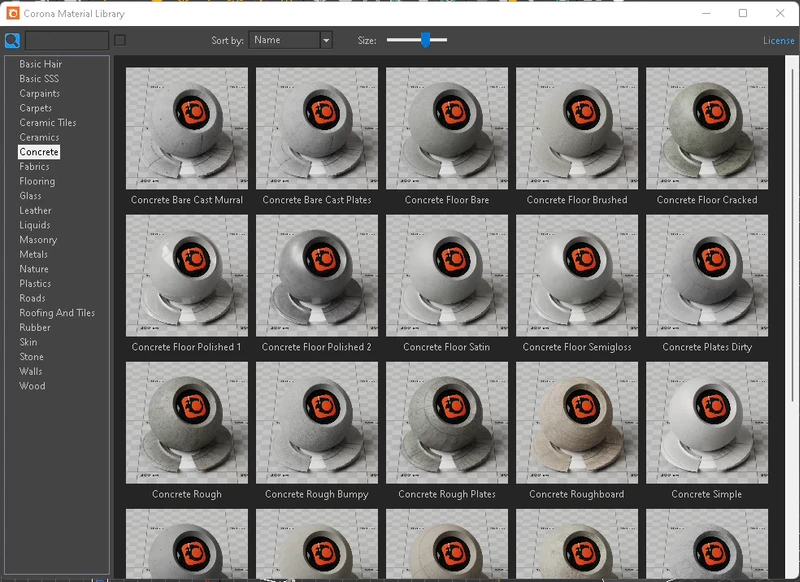Open the Liquids category
800x582 pixels.
35,225
